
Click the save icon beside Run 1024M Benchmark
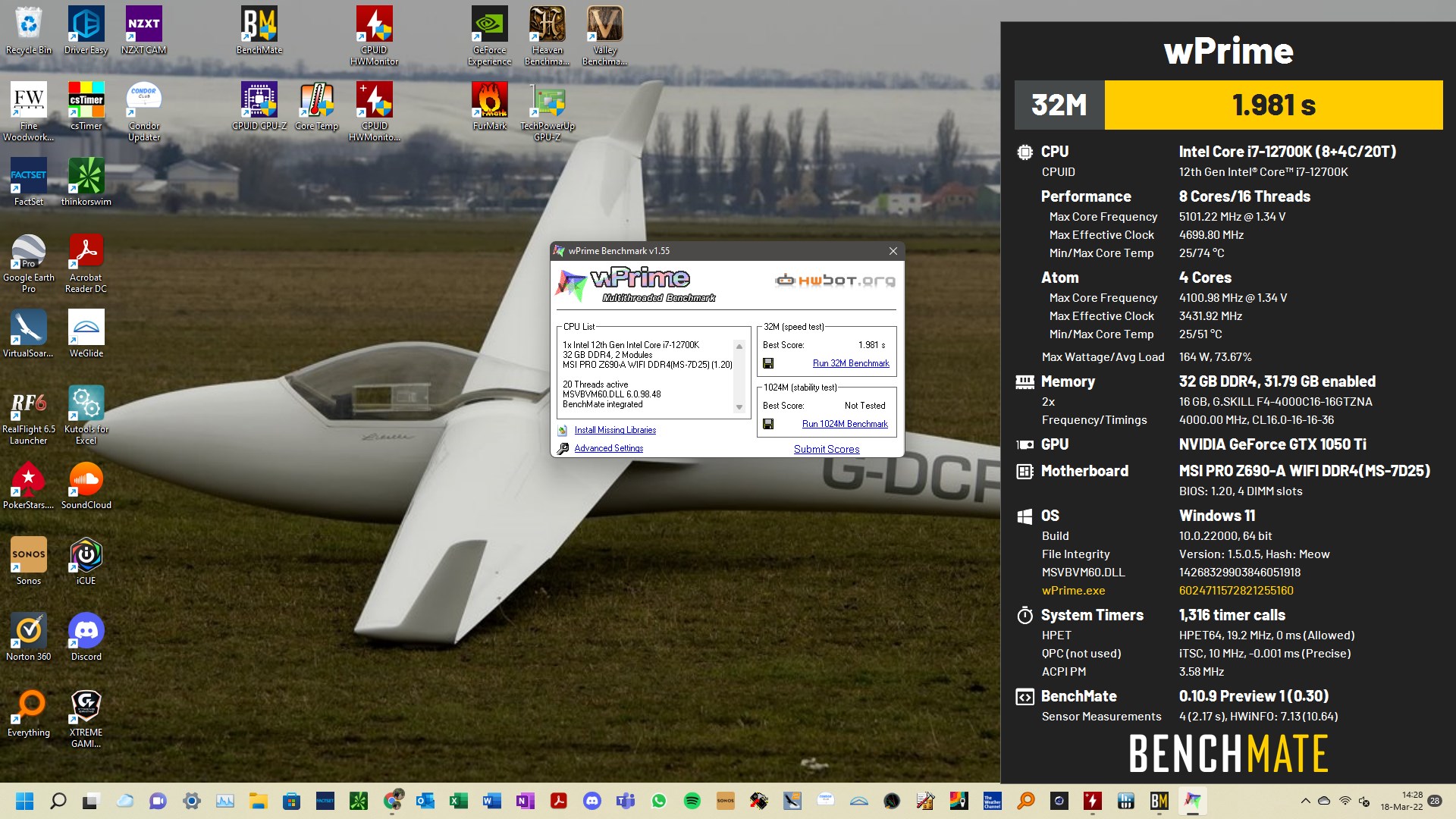tap(768, 424)
